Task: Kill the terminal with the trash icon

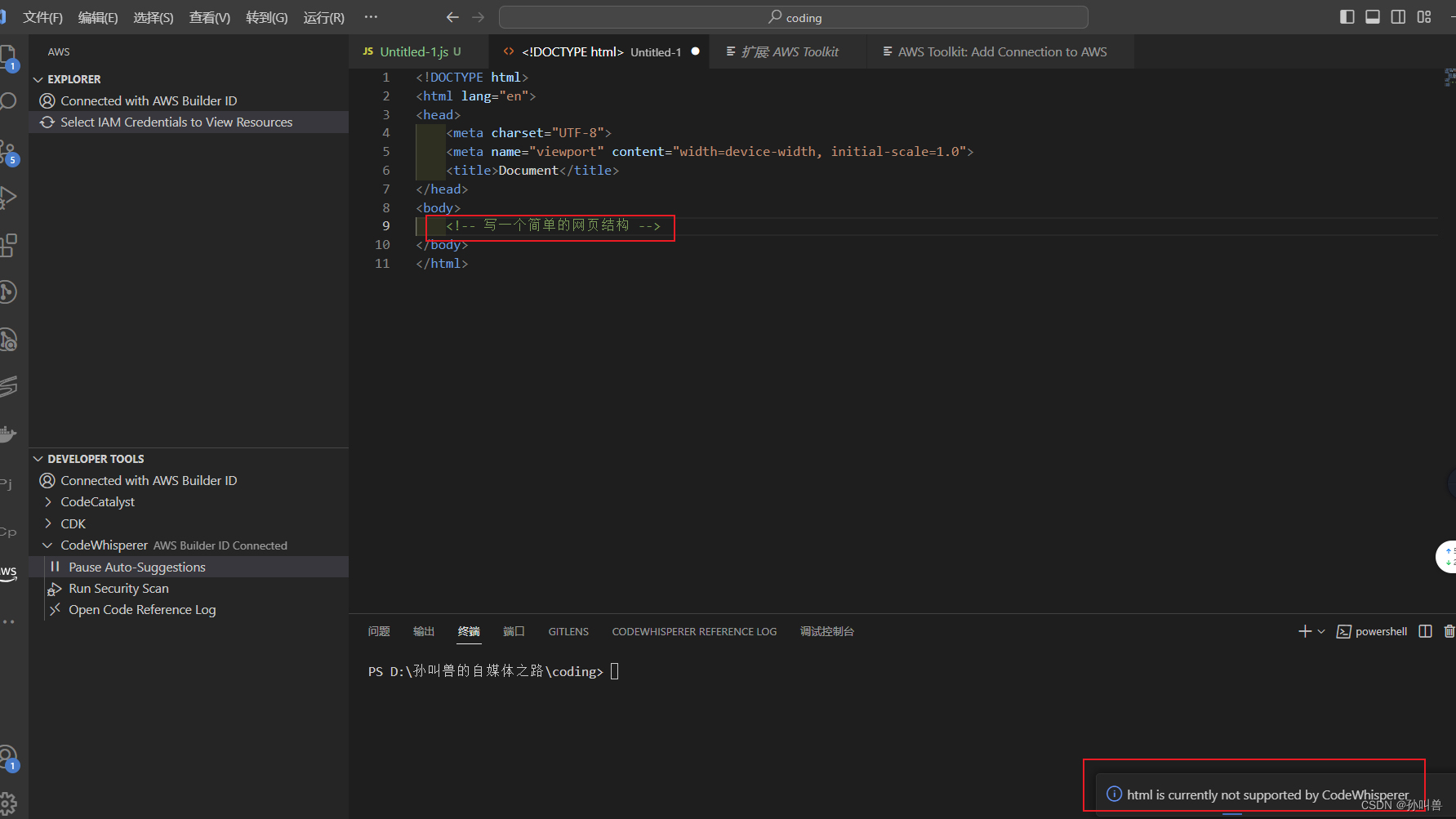Action: pyautogui.click(x=1449, y=631)
